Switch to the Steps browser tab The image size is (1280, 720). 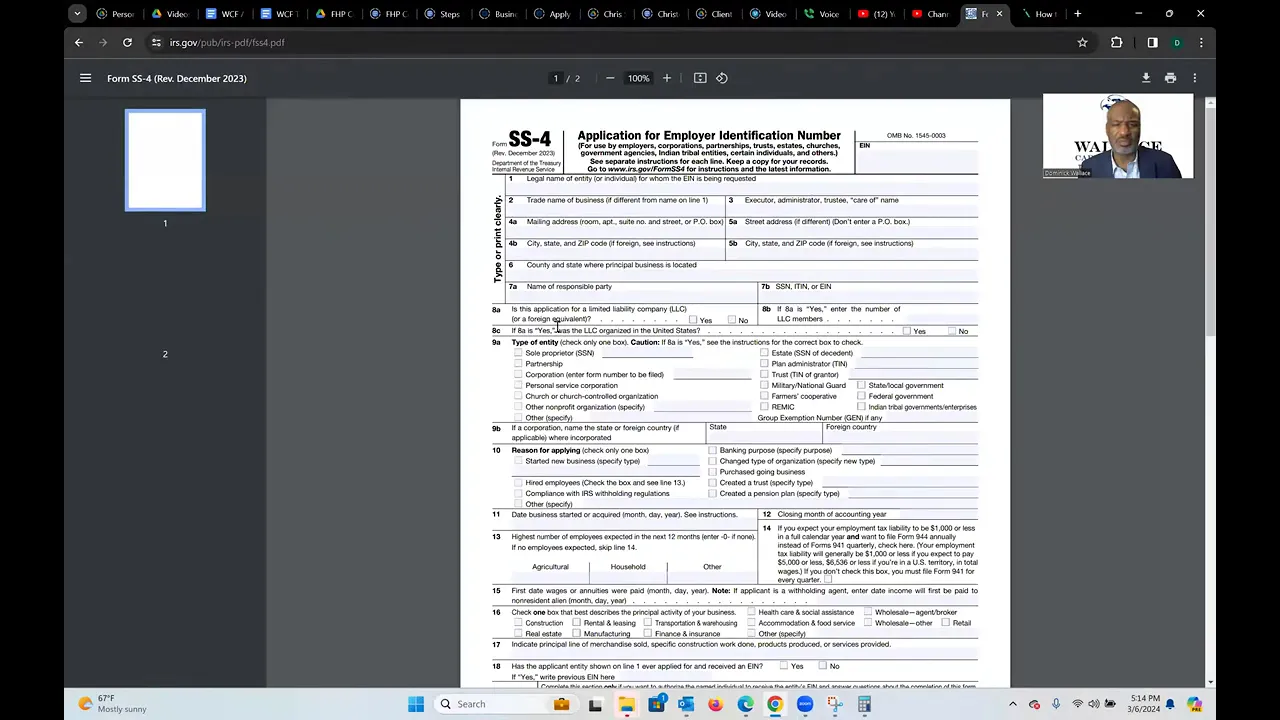442,14
